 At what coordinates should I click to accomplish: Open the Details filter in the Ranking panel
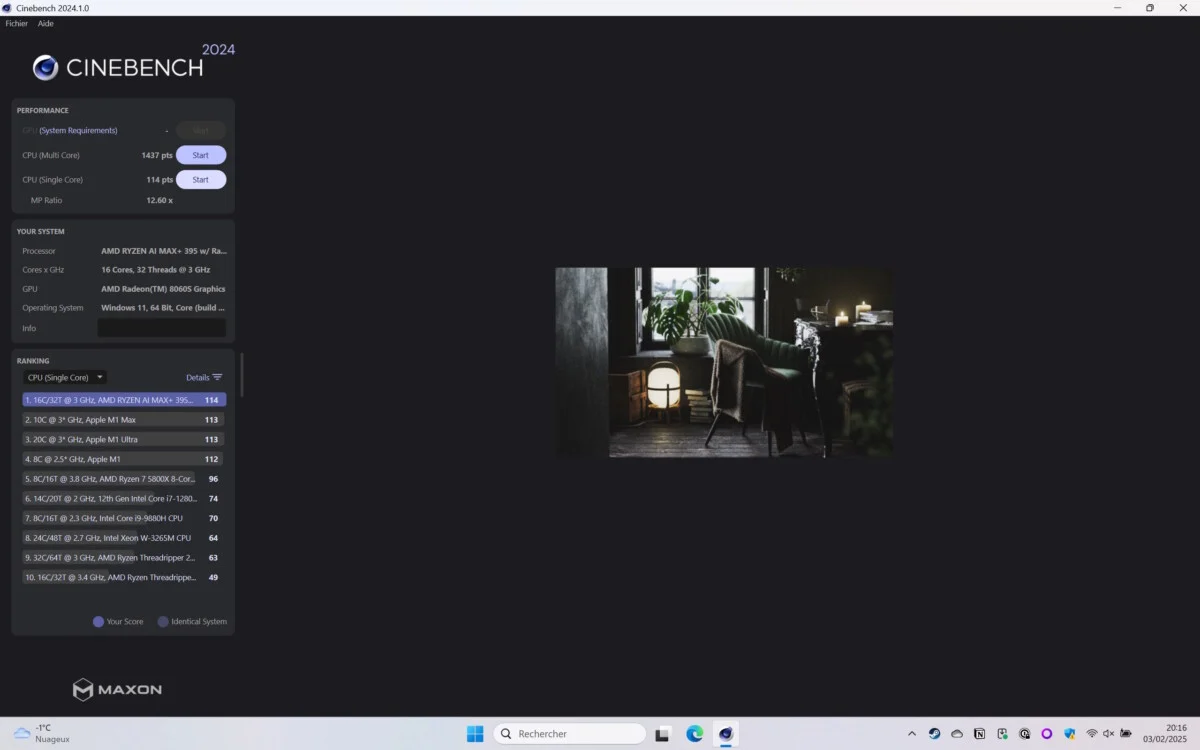point(204,377)
